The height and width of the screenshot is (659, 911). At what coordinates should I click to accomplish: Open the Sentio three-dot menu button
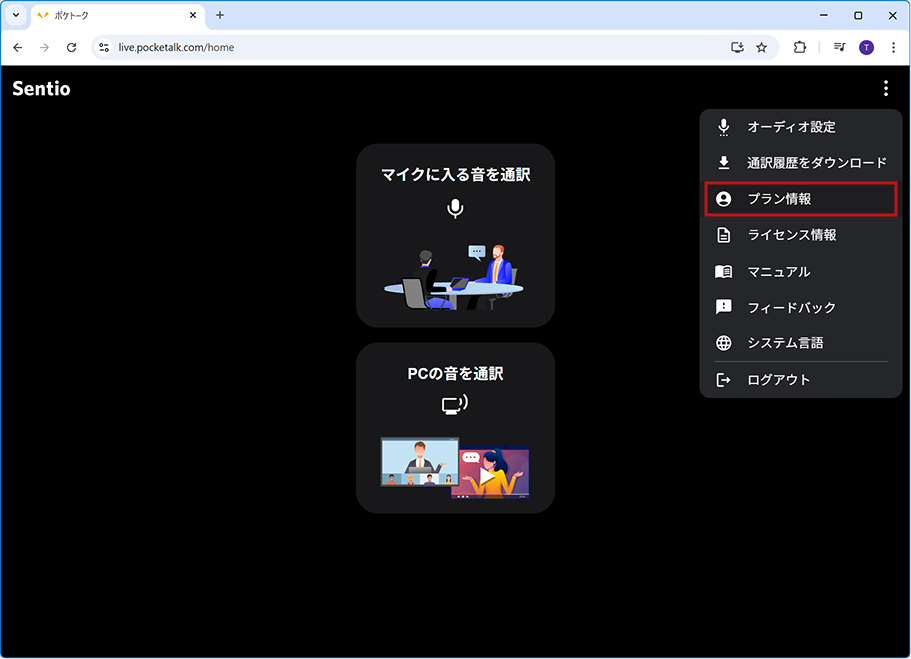click(x=885, y=88)
